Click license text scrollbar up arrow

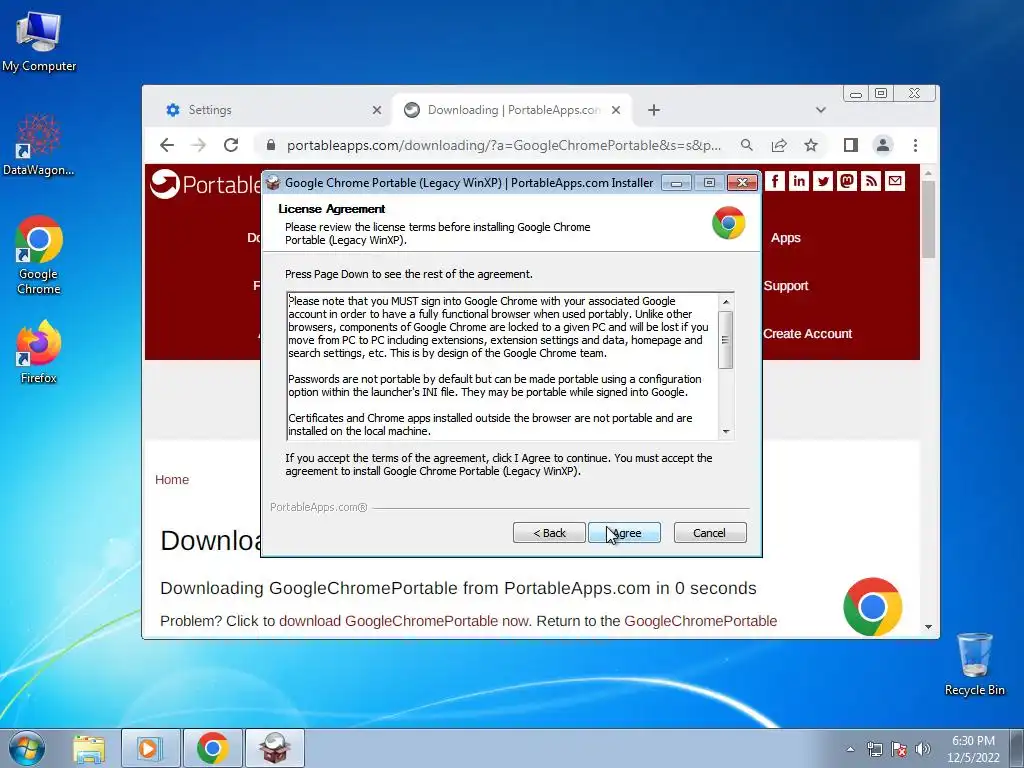coord(726,301)
